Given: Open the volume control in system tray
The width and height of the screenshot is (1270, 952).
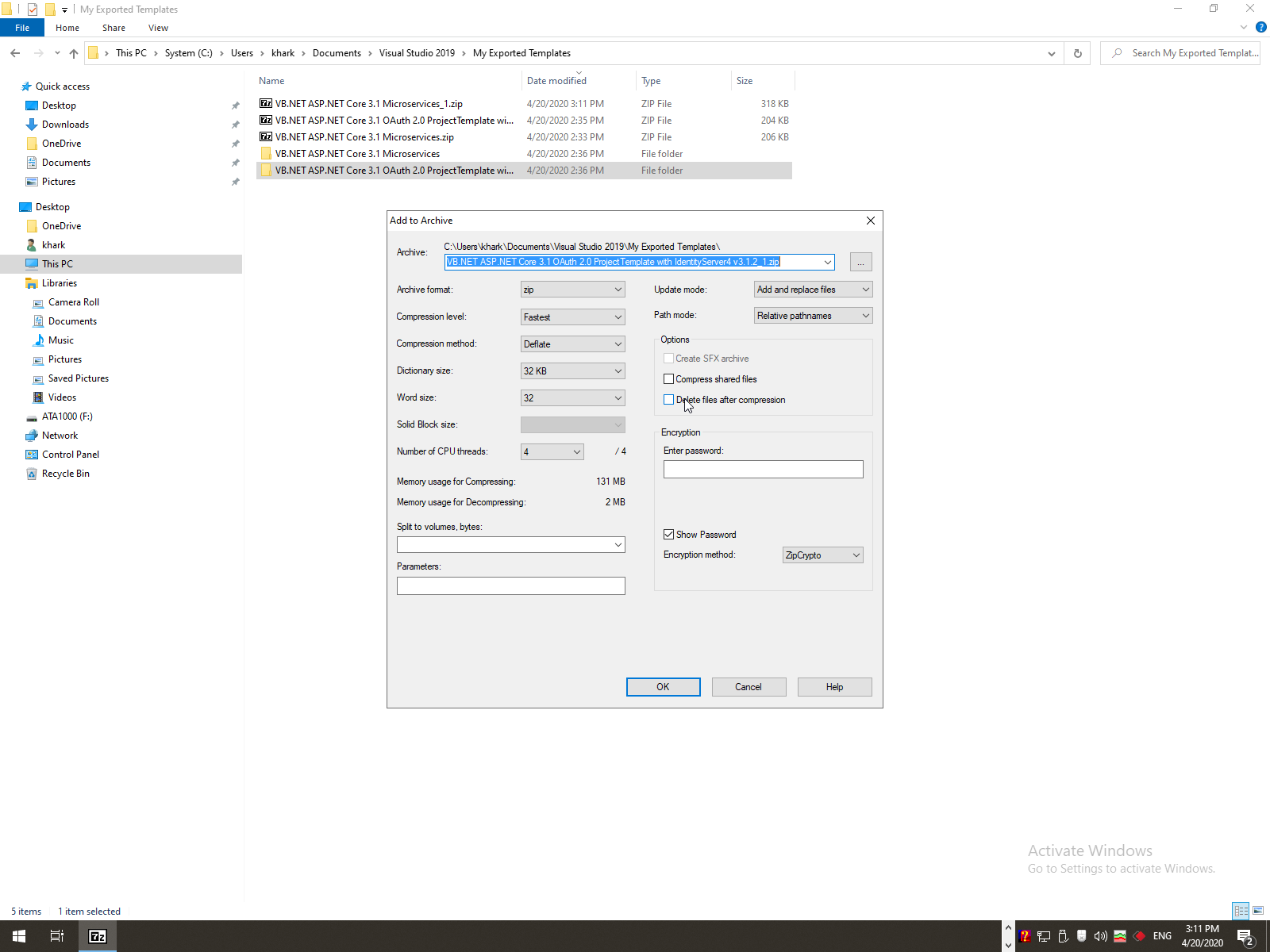Looking at the screenshot, I should click(x=1101, y=936).
